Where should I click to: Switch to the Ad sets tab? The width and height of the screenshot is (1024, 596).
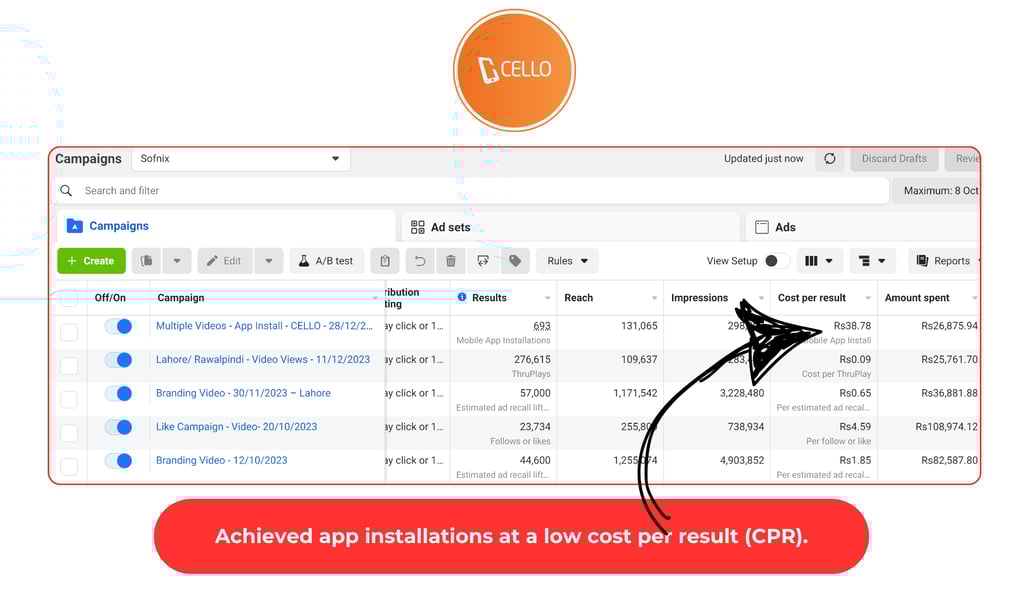click(570, 227)
